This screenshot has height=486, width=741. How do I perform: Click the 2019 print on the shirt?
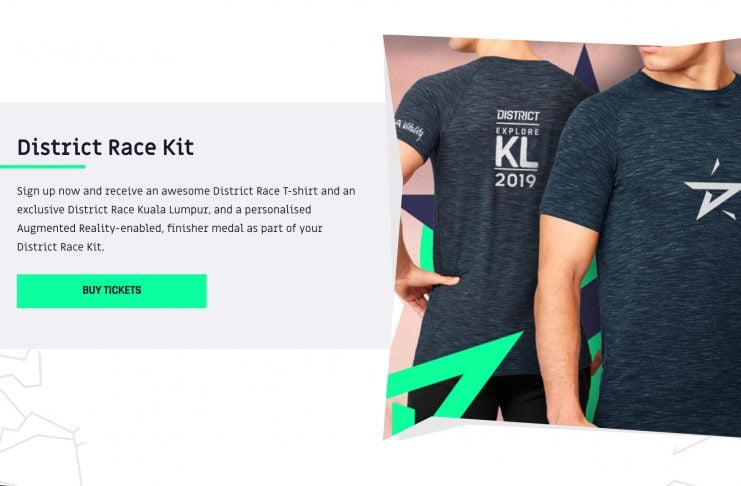click(x=515, y=181)
